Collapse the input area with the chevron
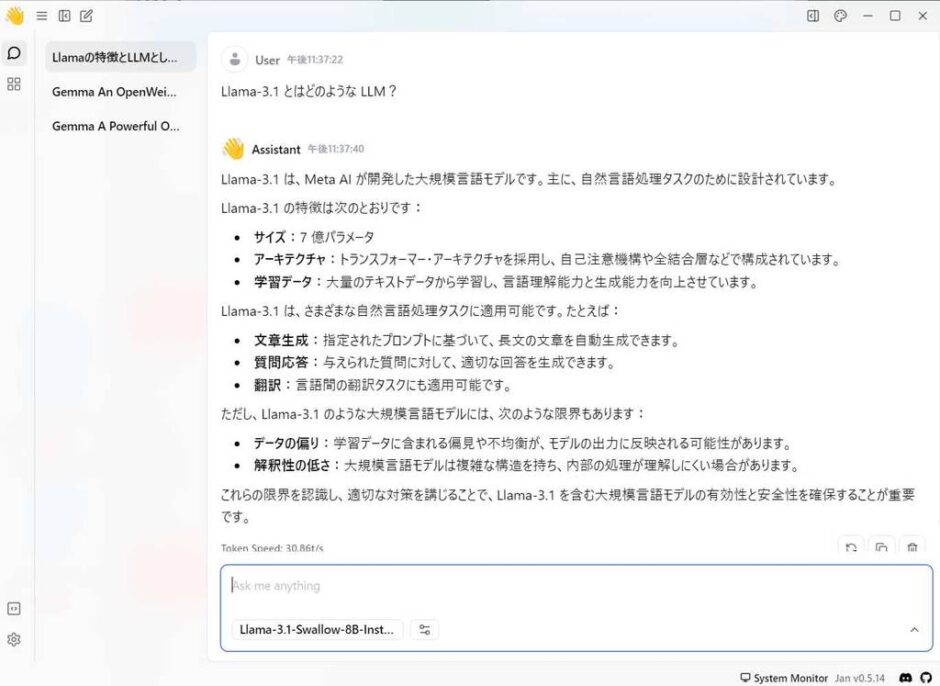940x686 pixels. click(913, 630)
